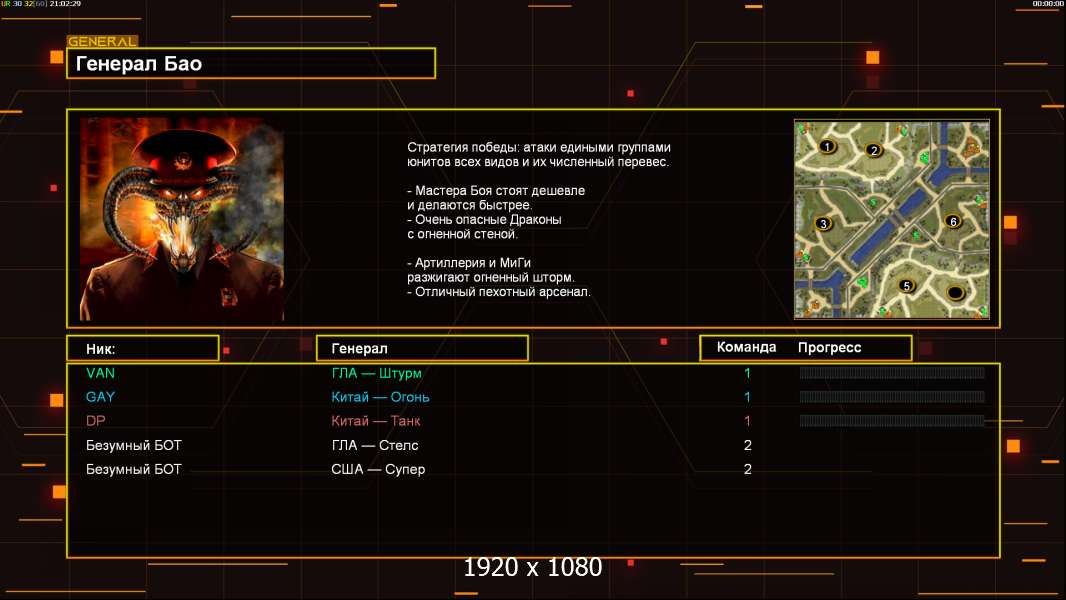Click the General Bao demon portrait
Viewport: 1066px width, 600px height.
point(182,219)
